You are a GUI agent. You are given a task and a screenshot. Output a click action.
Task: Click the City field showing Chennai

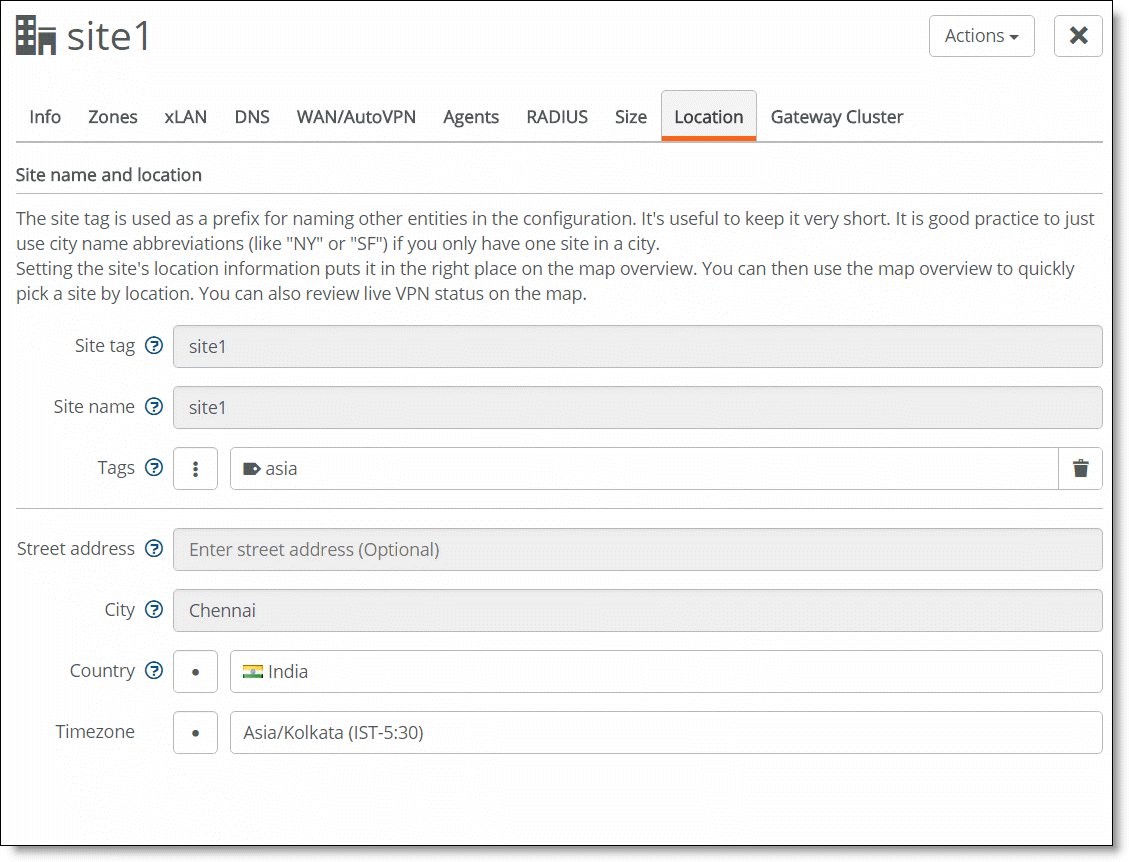pyautogui.click(x=637, y=611)
